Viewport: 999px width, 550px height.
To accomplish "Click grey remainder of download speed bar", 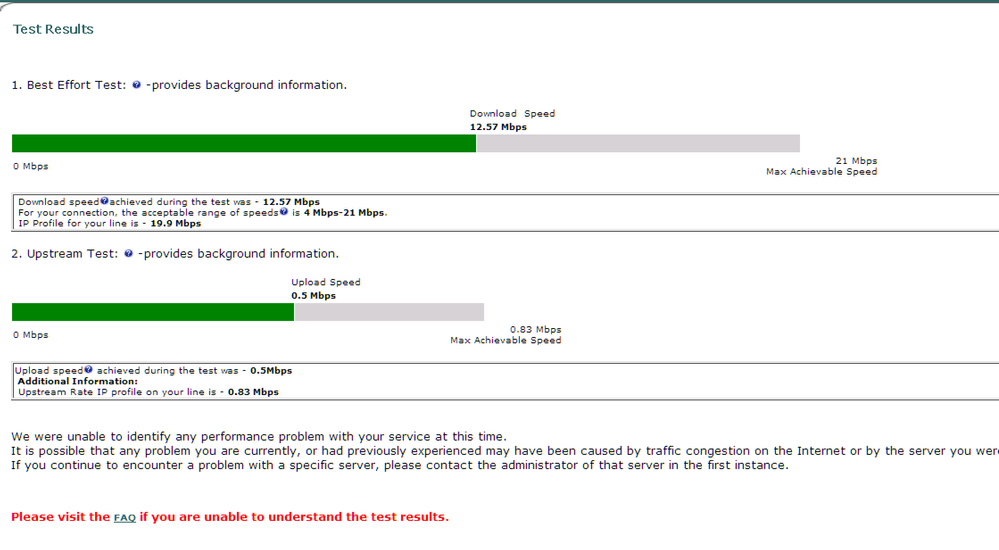I will pos(638,143).
